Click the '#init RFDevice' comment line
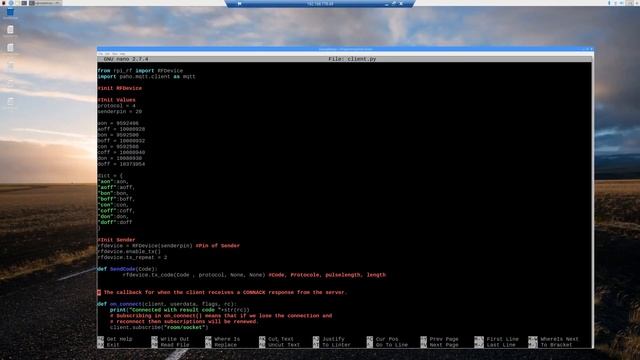The image size is (640, 360). point(120,88)
